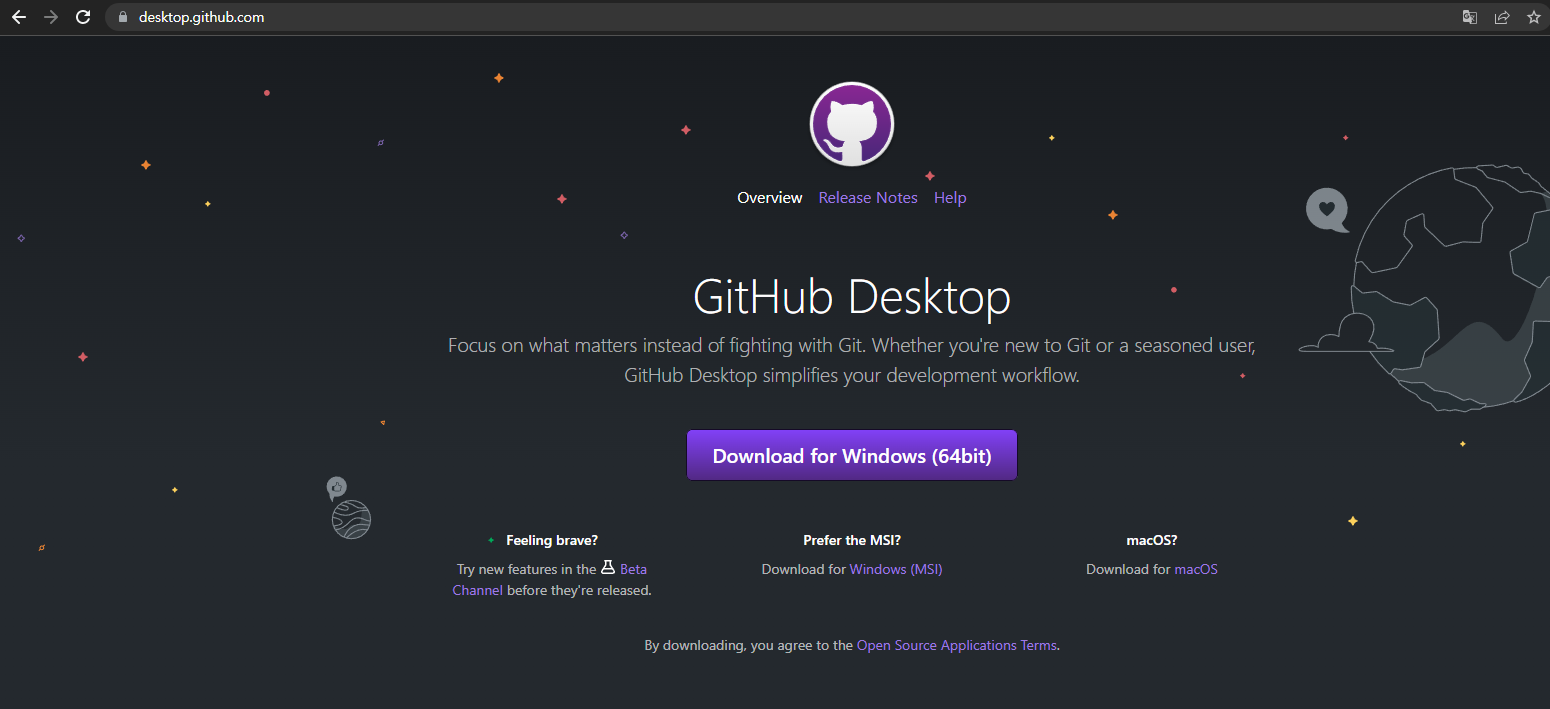Click the 'Focus on what matters' tagline text
Viewport: 1550px width, 709px height.
pyautogui.click(x=852, y=361)
